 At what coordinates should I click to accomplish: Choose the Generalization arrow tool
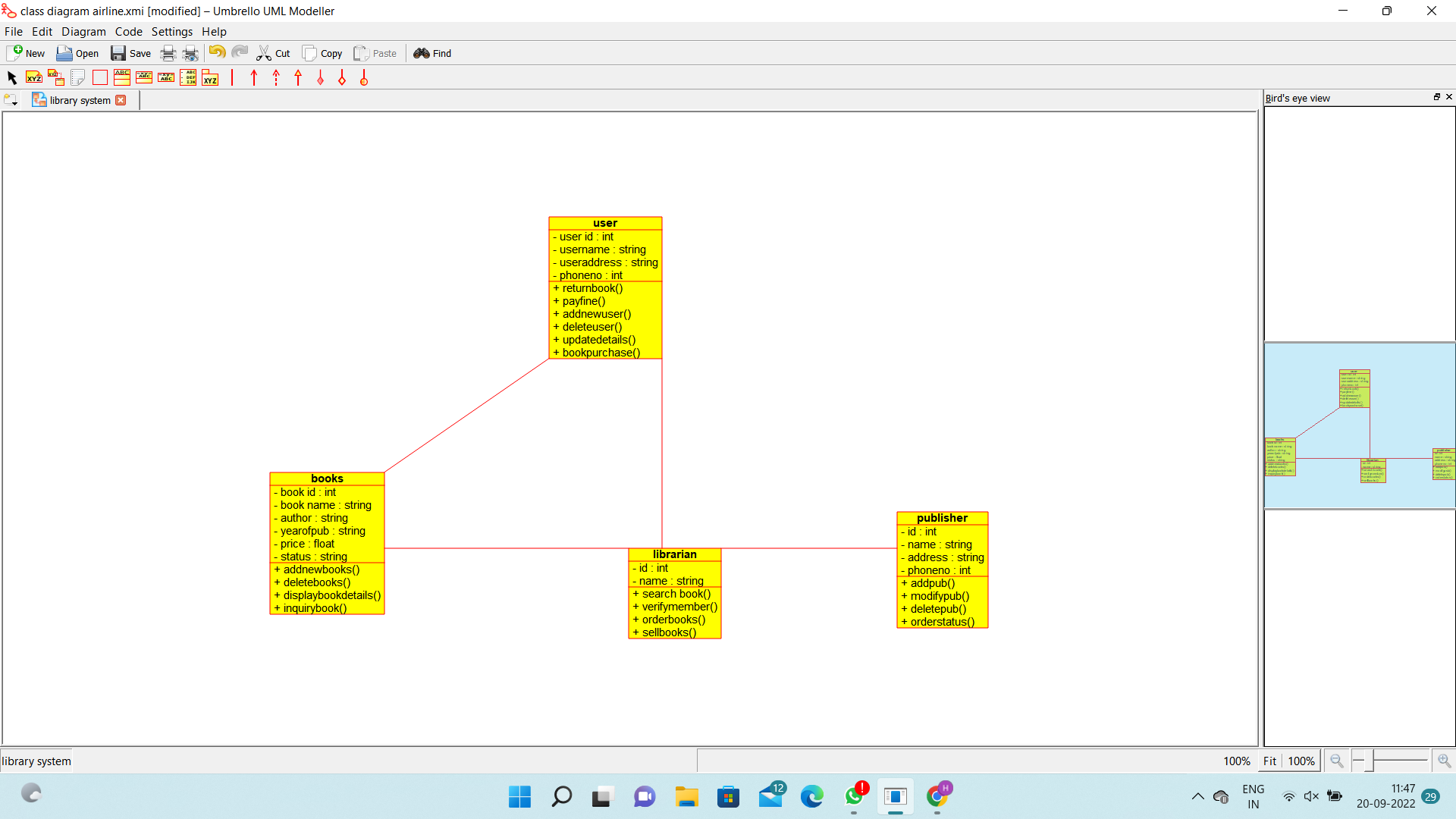[298, 77]
